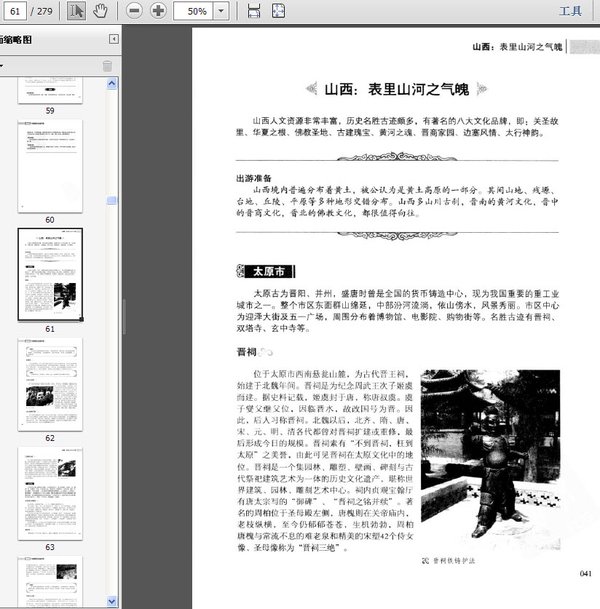Click the photo caption 晋祠铁铸护法

tap(453, 560)
